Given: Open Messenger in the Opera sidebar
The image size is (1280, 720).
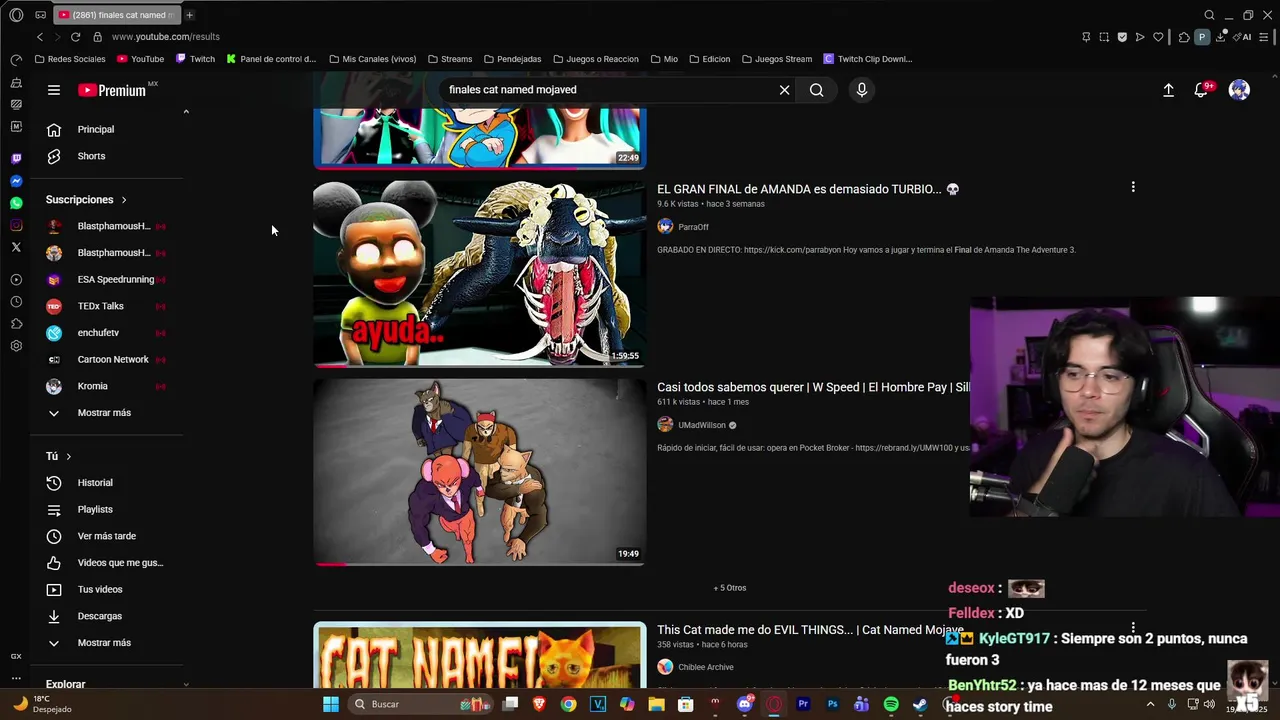Looking at the screenshot, I should tap(16, 181).
